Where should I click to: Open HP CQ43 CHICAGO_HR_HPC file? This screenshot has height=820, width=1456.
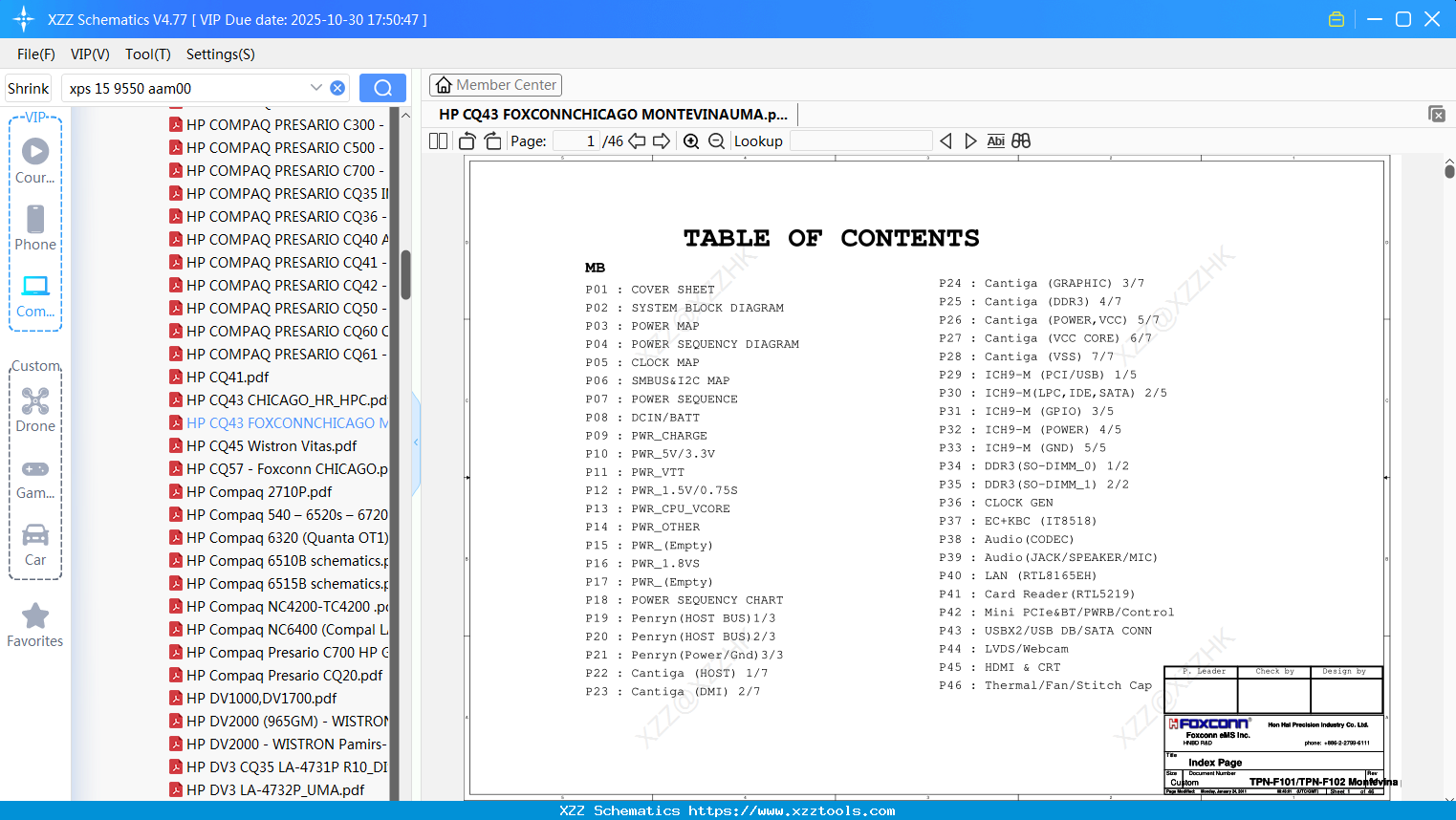click(279, 399)
